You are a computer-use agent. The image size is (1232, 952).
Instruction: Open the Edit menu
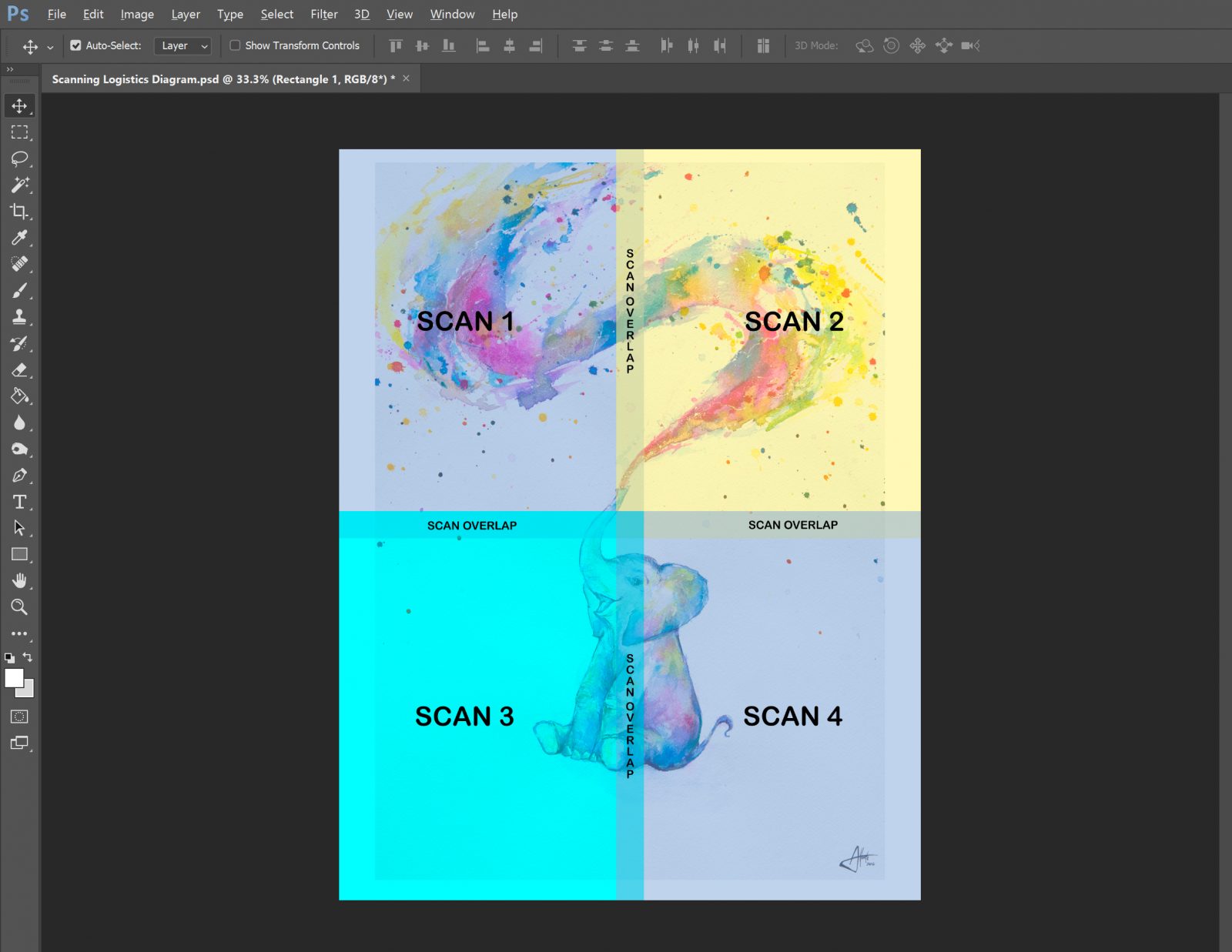coord(93,14)
